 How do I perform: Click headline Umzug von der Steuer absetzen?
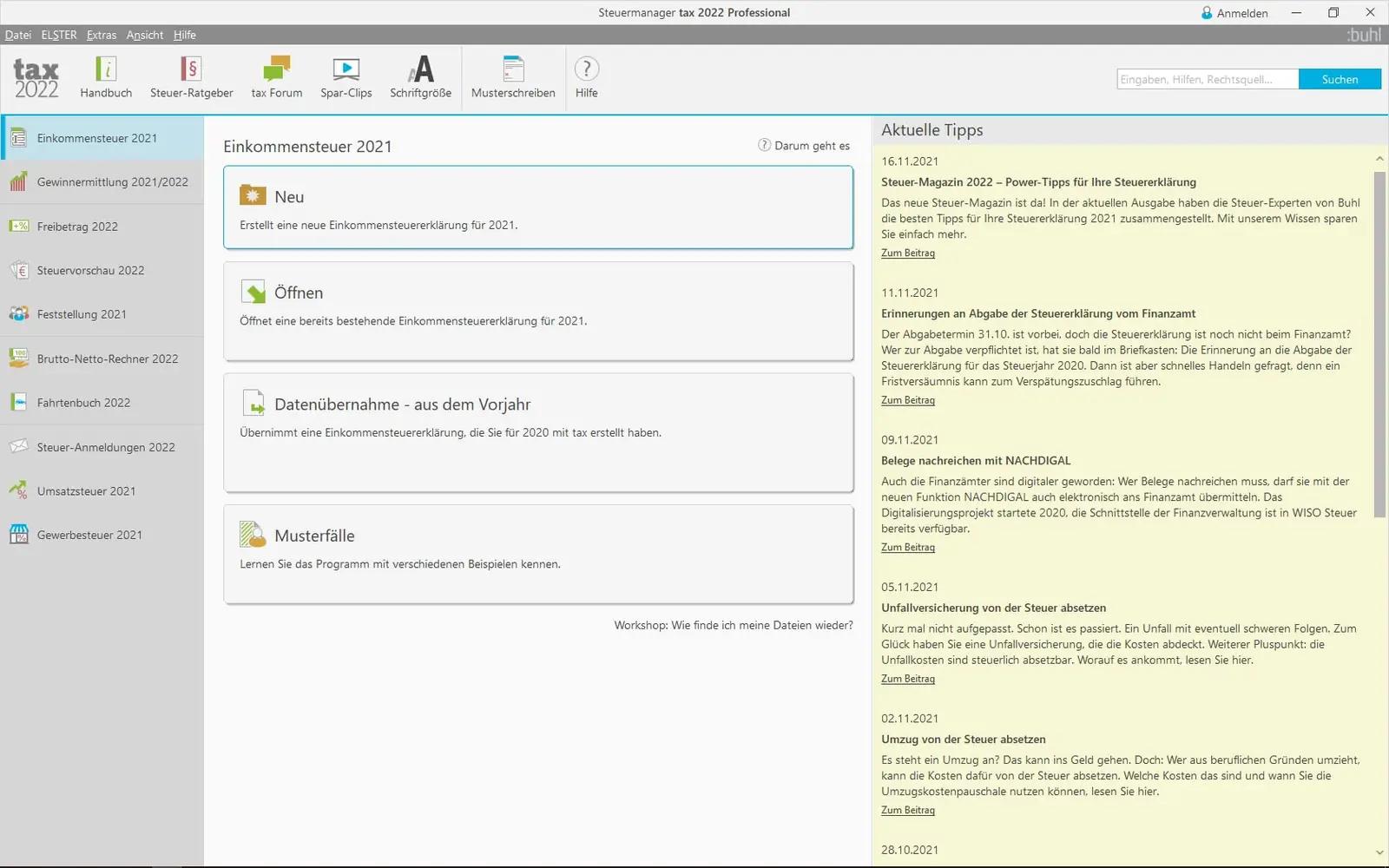pos(964,740)
